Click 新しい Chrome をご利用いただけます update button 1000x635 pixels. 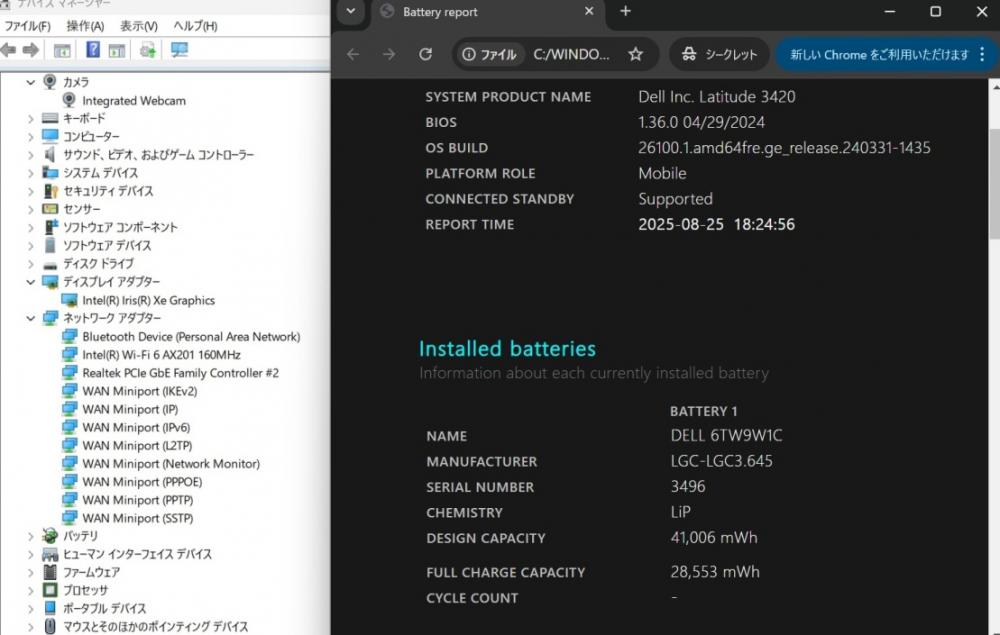(878, 55)
